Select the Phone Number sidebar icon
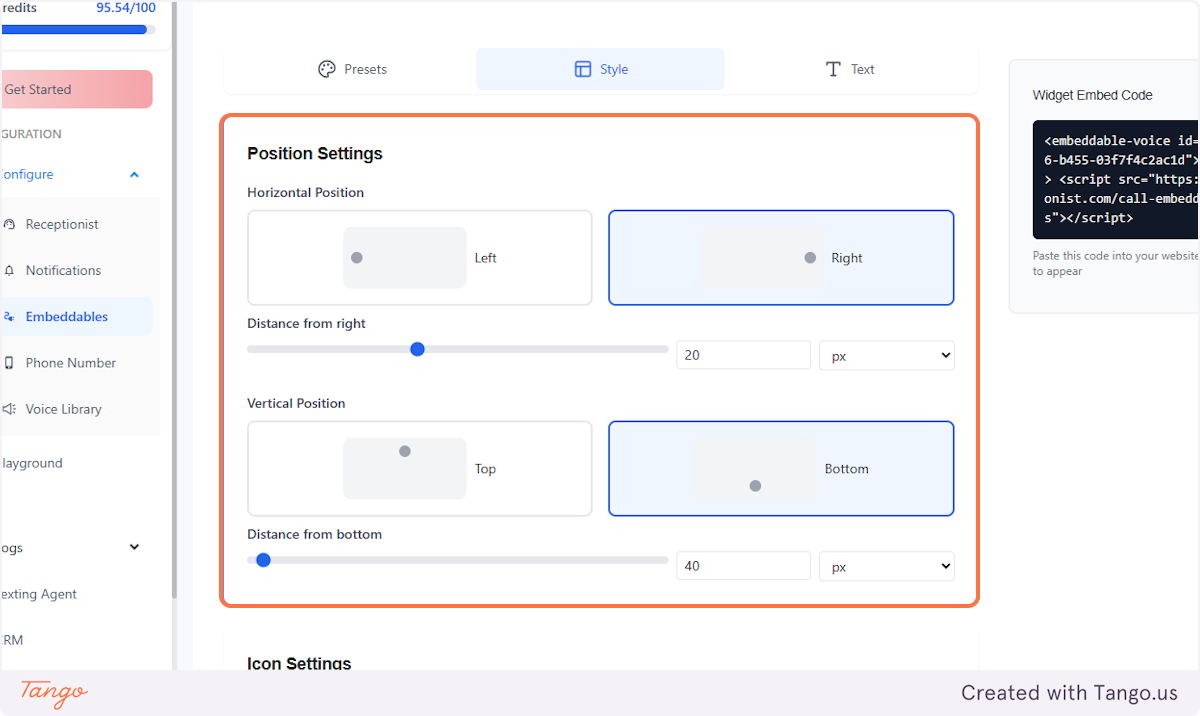 coord(11,362)
